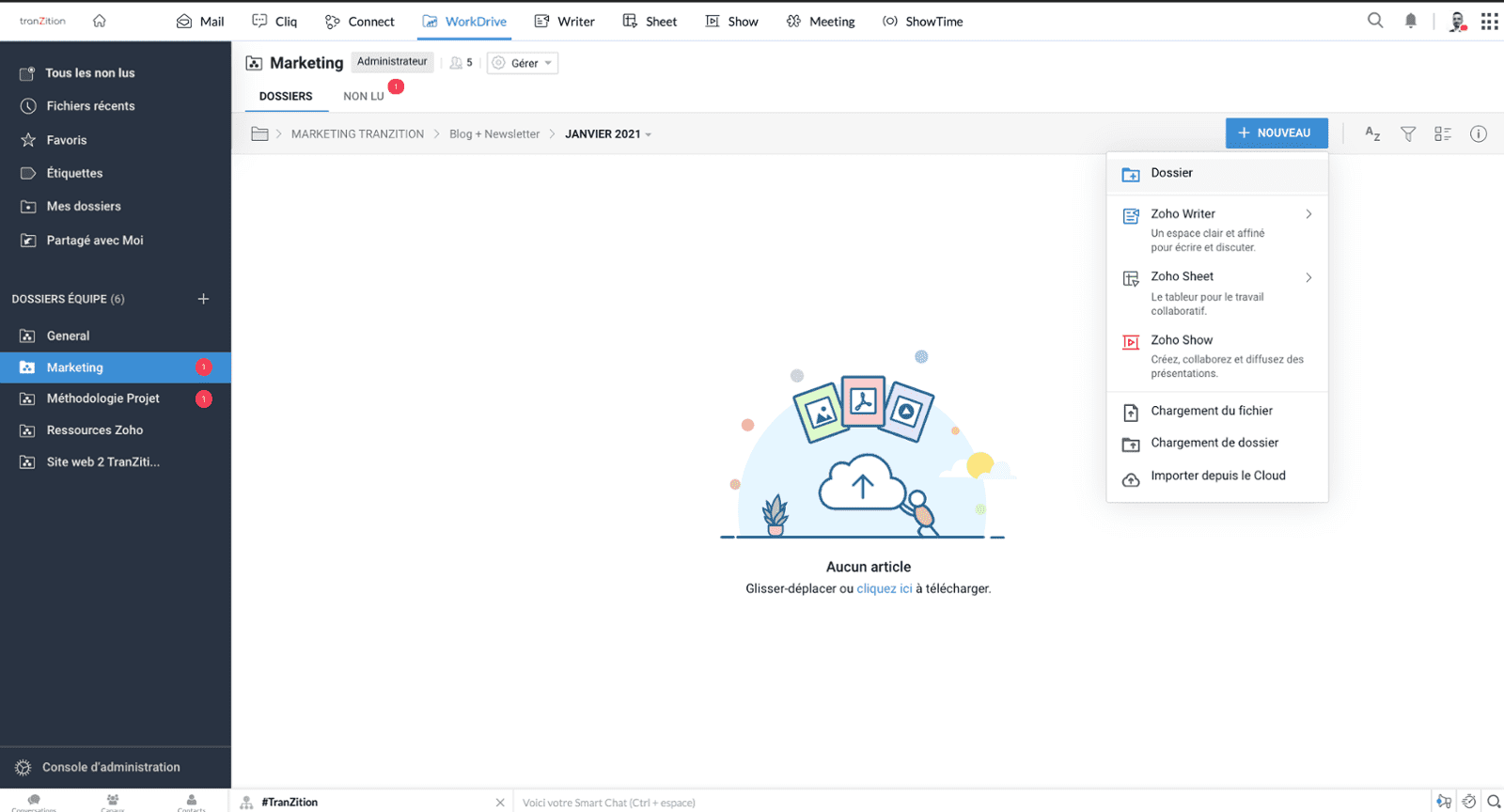Open Contacts in the bottom chat bar
The image size is (1504, 812).
[x=192, y=802]
